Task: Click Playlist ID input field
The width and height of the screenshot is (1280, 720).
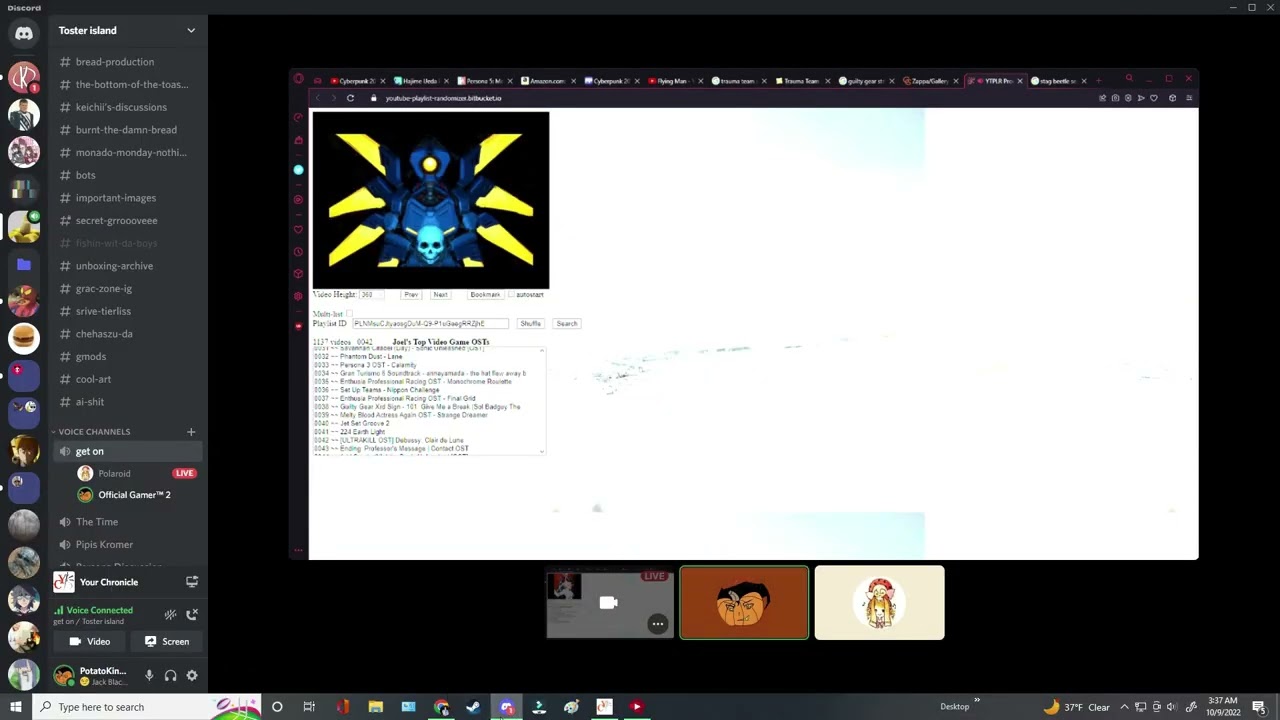Action: point(430,324)
